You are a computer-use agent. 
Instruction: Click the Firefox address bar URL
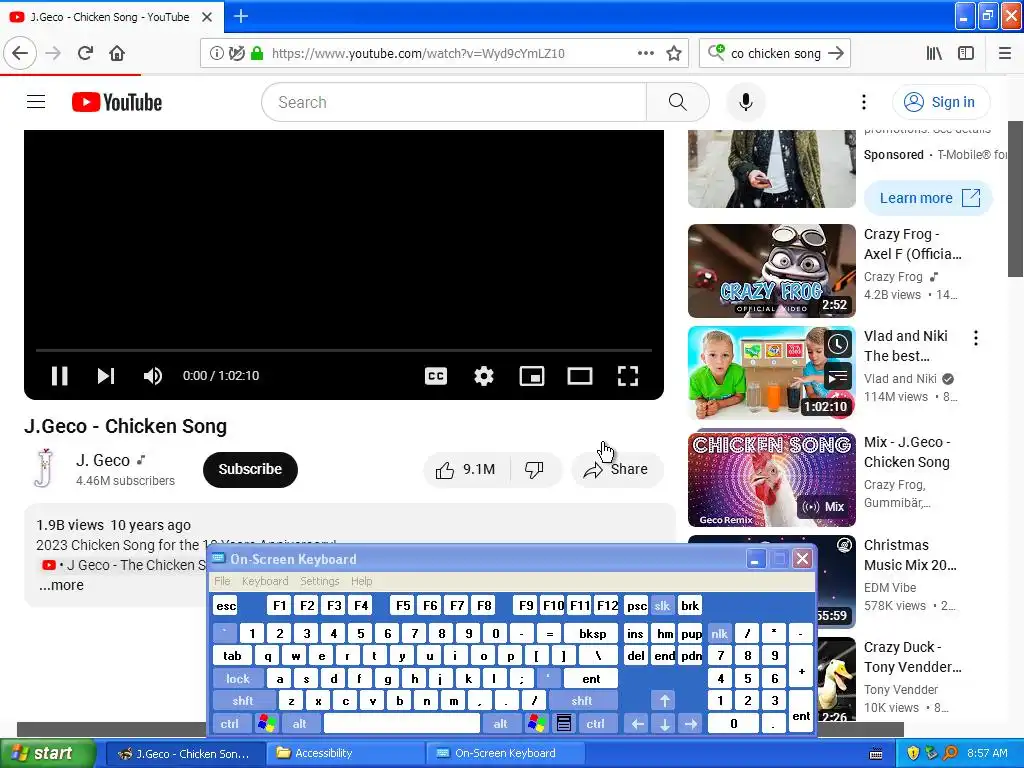[418, 54]
